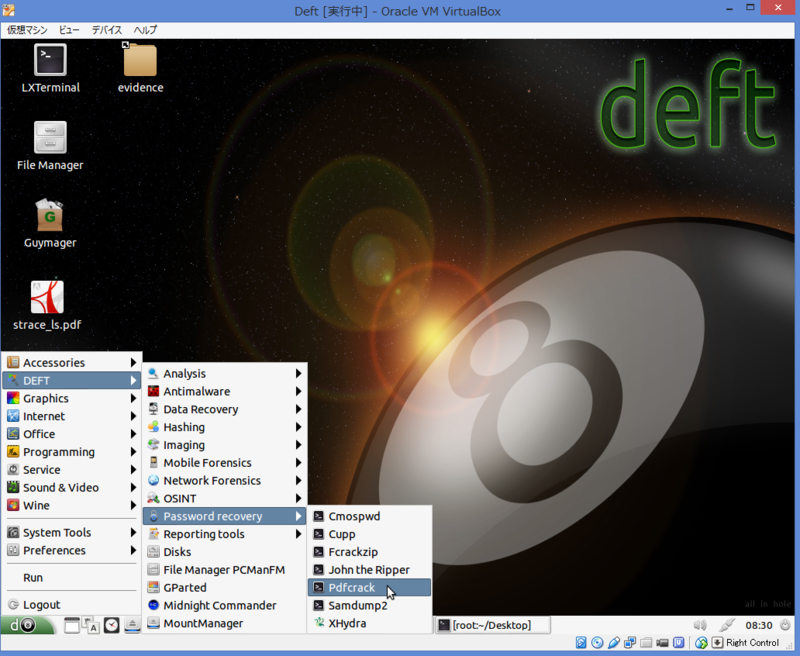The width and height of the screenshot is (800, 656).
Task: Click the show desktop icon in the panel
Action: tap(72, 625)
